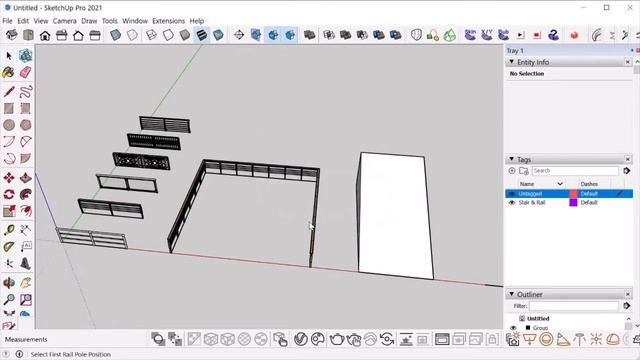Enable Hidden Line face style
Viewport: 640px width, 360px height.
[168, 35]
